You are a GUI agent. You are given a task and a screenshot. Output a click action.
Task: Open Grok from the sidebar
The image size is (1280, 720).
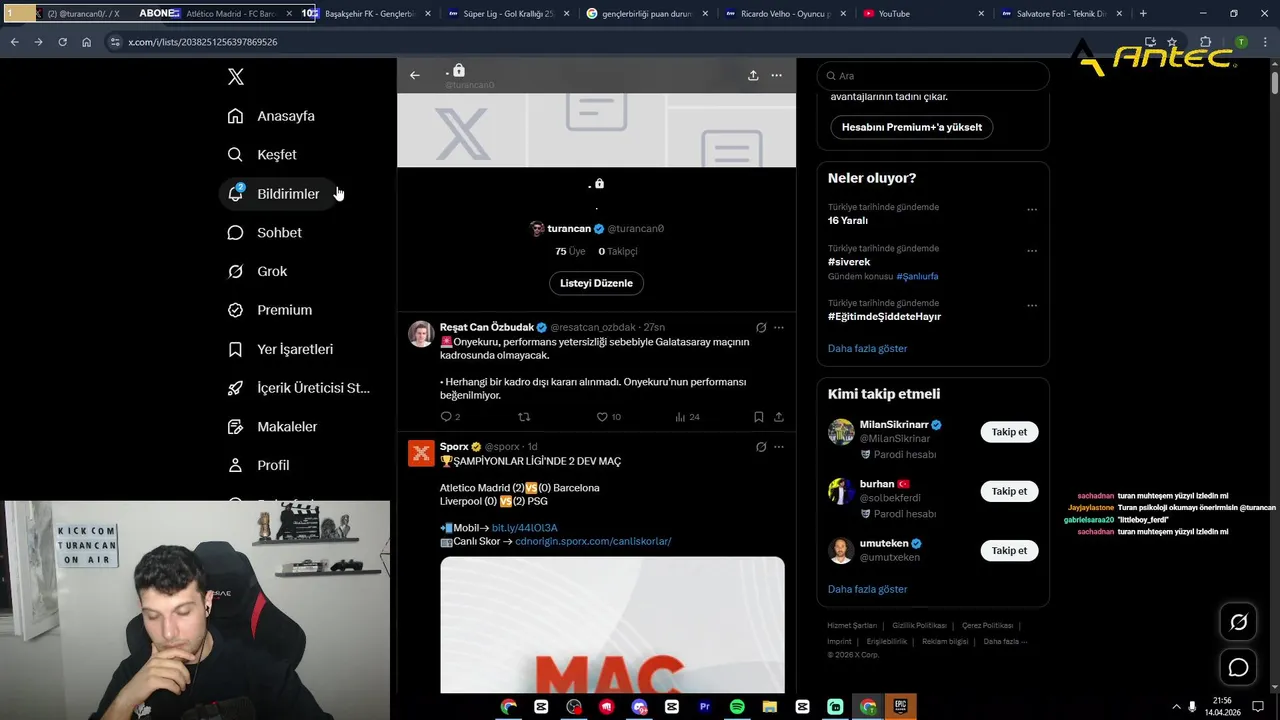pos(257,272)
